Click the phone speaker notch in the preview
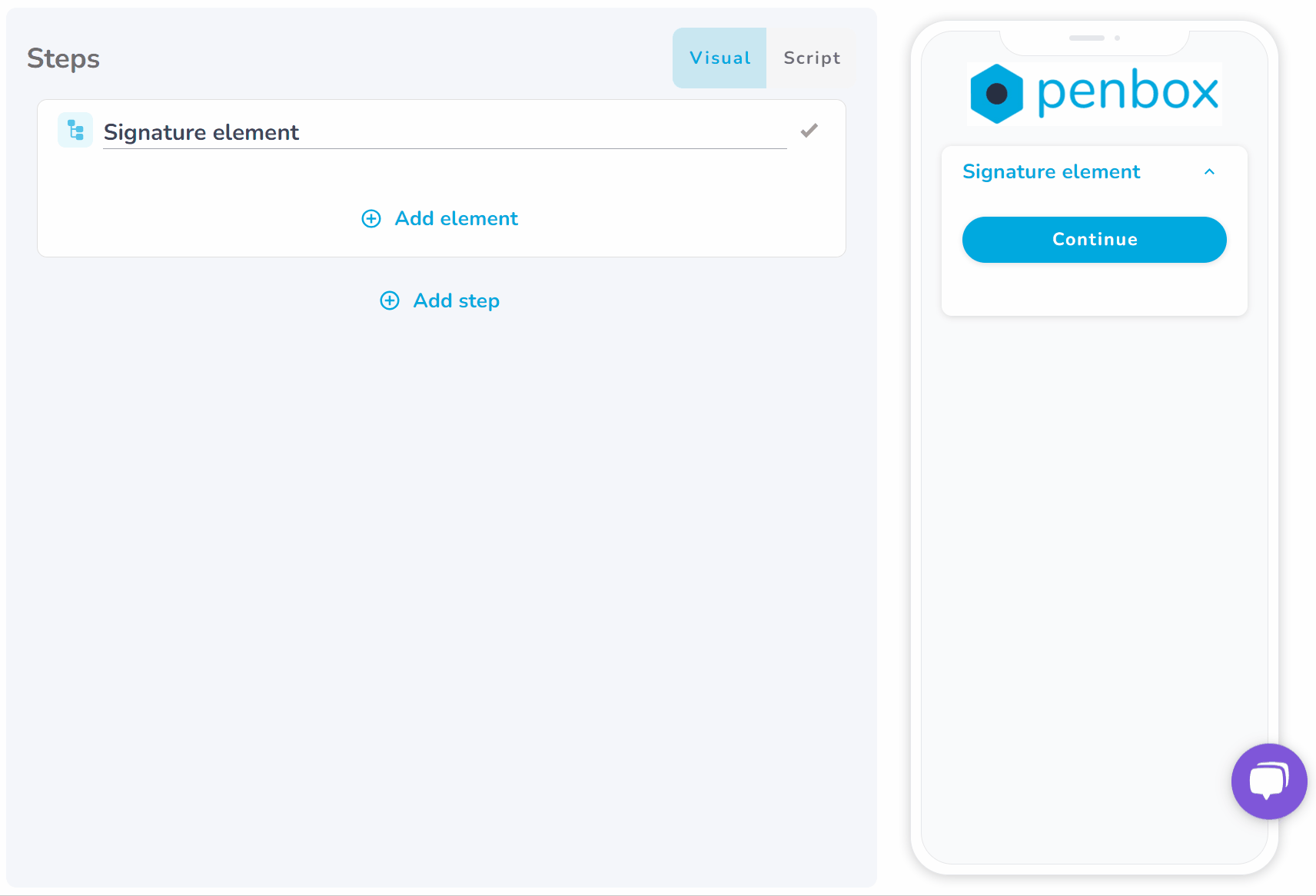 (1095, 38)
